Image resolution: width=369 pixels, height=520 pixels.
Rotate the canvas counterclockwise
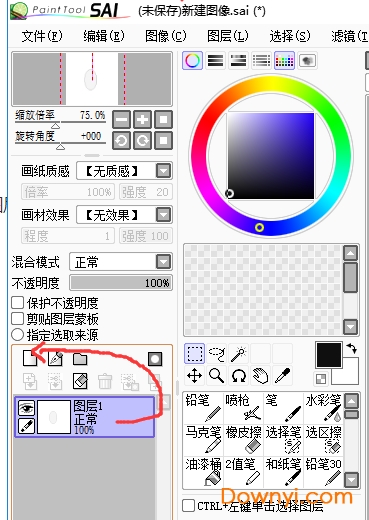pyautogui.click(x=121, y=140)
